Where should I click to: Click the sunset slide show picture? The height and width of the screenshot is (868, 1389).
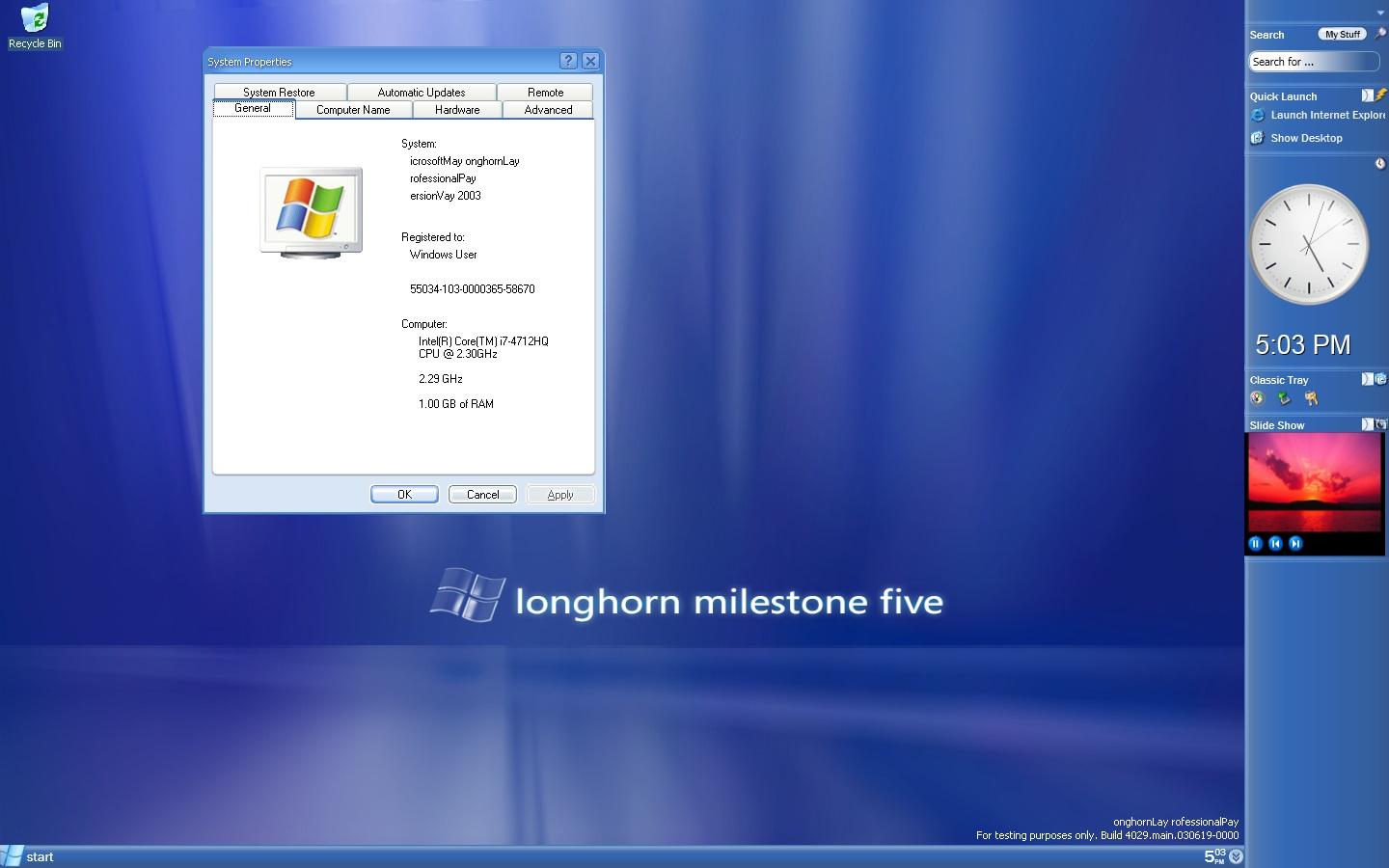pyautogui.click(x=1315, y=482)
